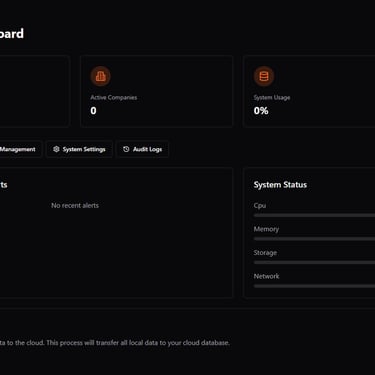Screen dimensions: 375x375
Task: Select the System Usage stat card
Action: pyautogui.click(x=309, y=91)
